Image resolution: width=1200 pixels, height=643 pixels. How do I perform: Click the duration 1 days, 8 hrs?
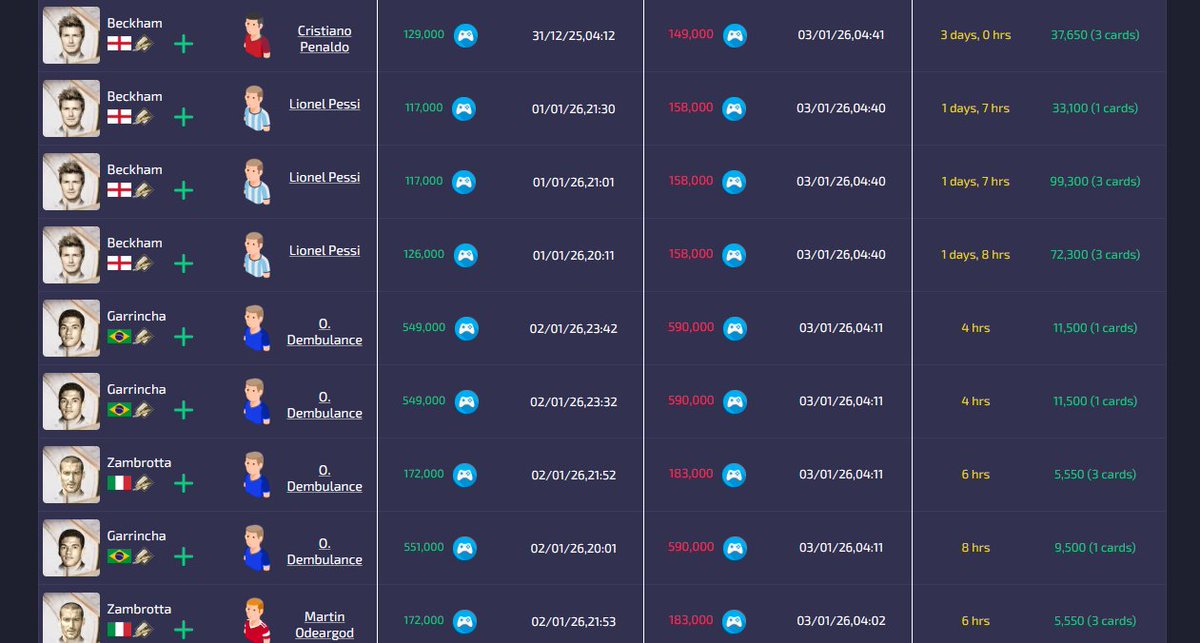[x=975, y=255]
